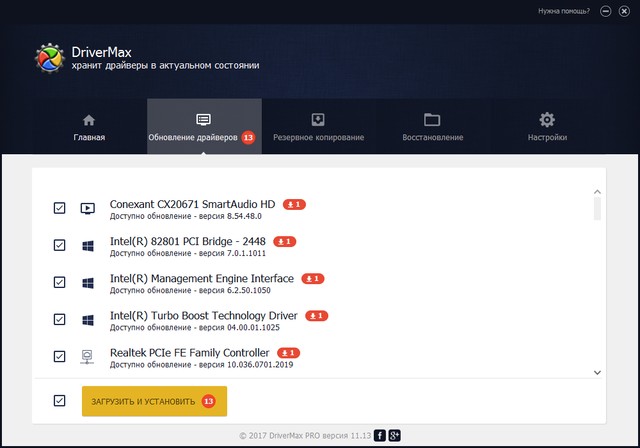This screenshot has height=448, width=640.
Task: Uncheck Realtek PCIe FE Family Controller
Action: [x=60, y=356]
